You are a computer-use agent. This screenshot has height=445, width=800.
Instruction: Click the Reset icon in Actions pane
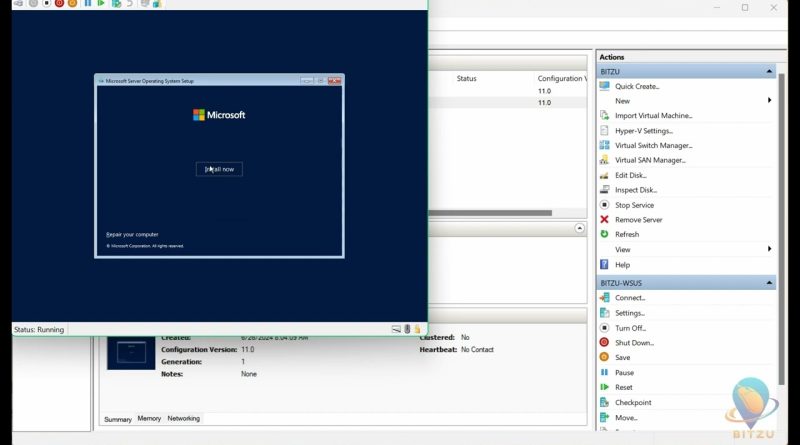(605, 387)
